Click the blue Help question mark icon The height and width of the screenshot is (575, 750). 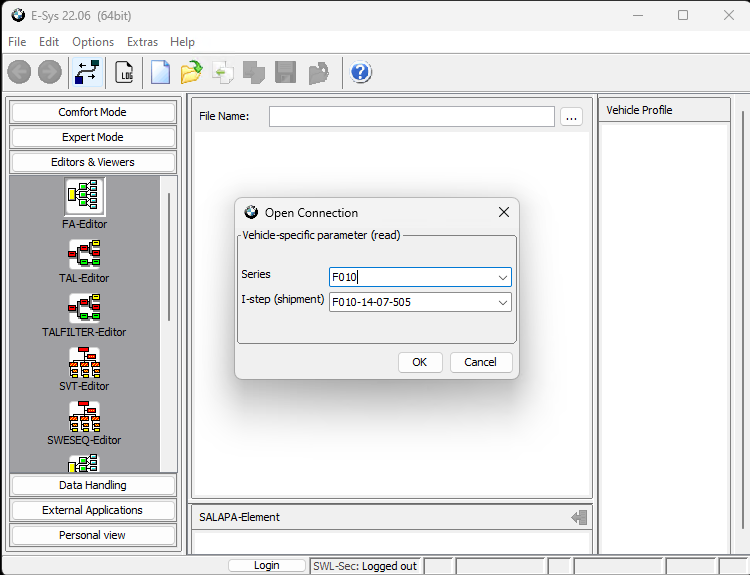point(361,72)
